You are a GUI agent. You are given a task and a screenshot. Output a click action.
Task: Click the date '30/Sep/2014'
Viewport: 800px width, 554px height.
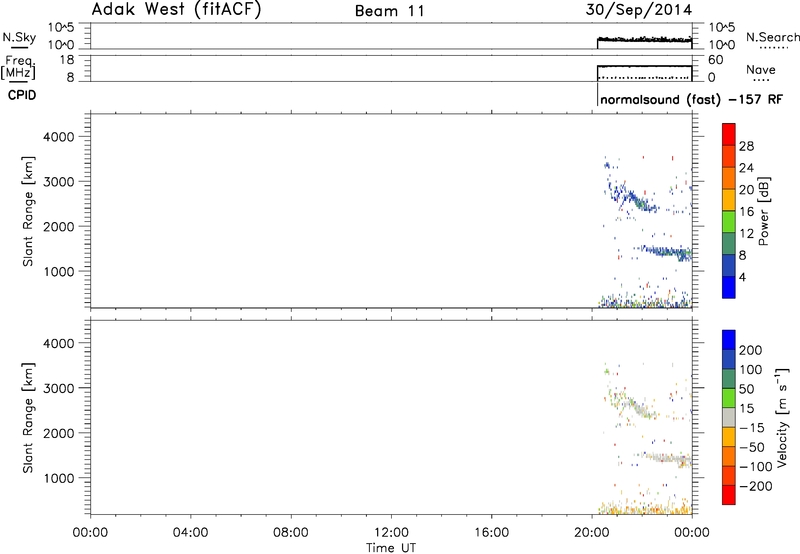[638, 10]
